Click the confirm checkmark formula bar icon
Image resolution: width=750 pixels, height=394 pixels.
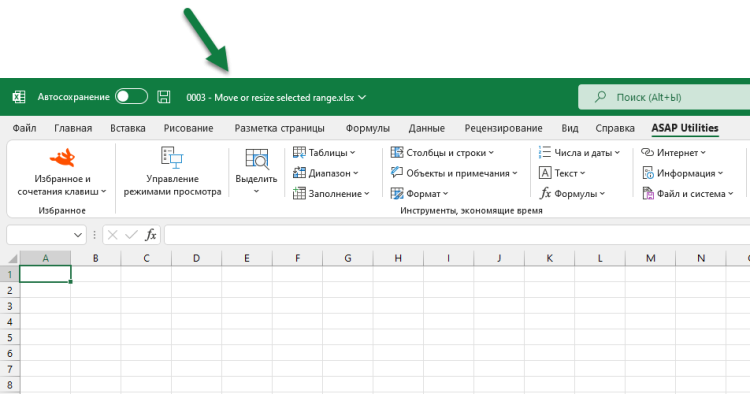pyautogui.click(x=131, y=235)
